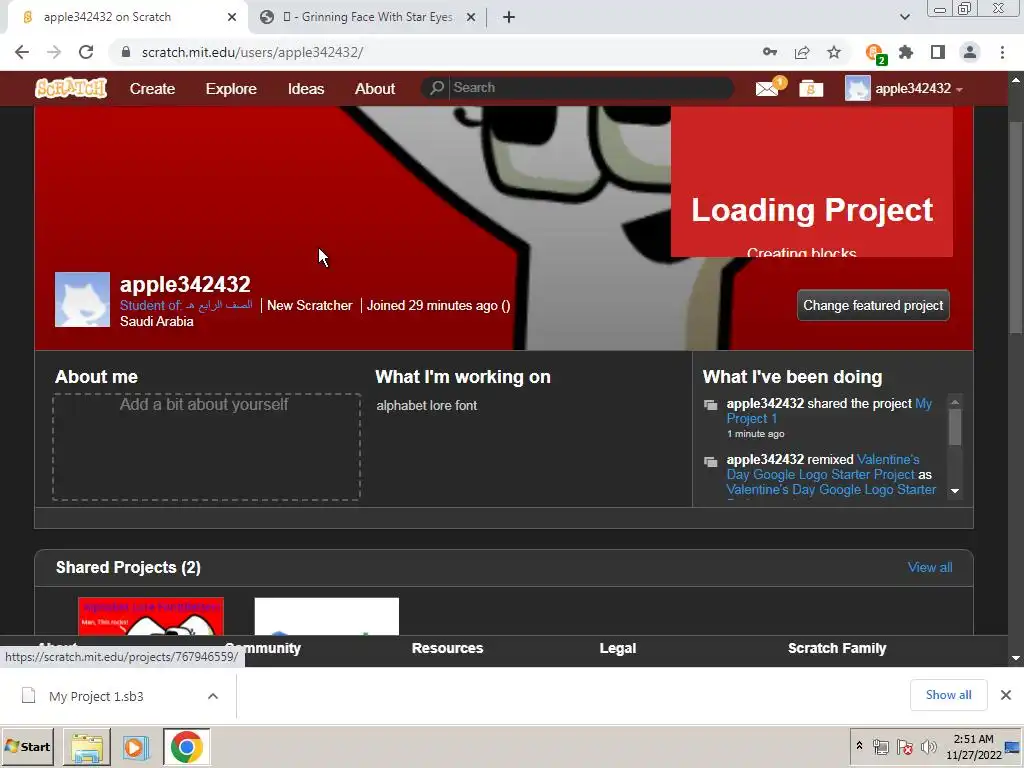
Task: Close the apple342432 on Scratch tab
Action: (232, 17)
